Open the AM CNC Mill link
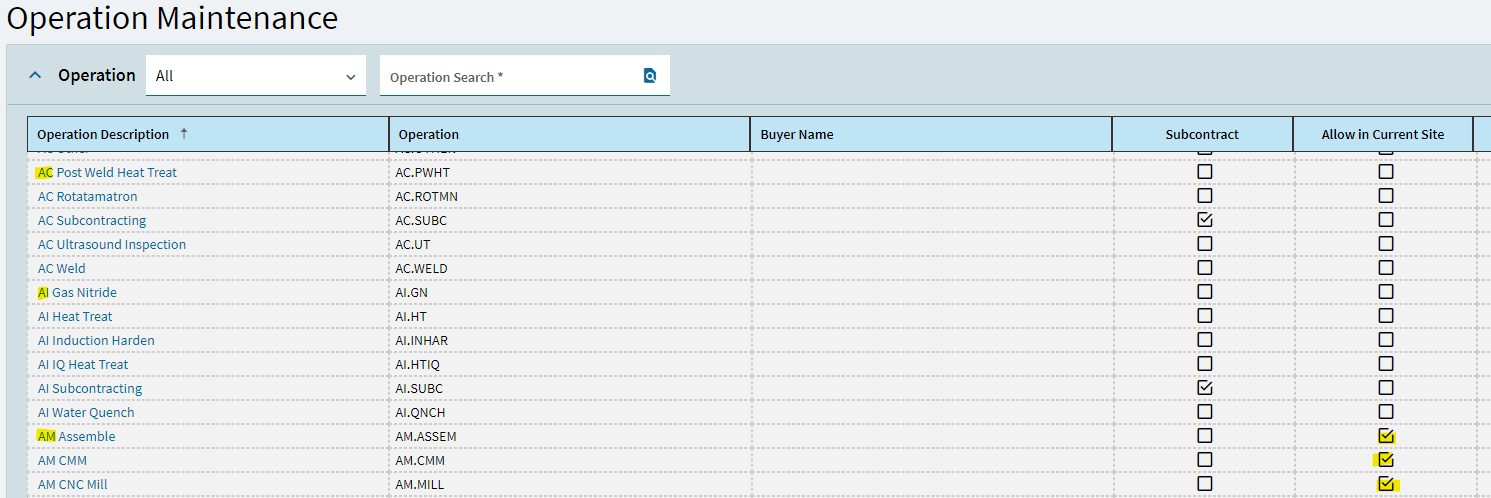 [73, 484]
